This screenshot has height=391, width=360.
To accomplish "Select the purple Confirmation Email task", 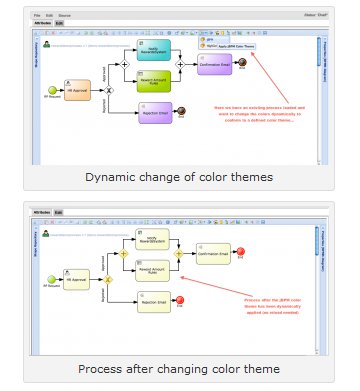I will click(x=215, y=64).
